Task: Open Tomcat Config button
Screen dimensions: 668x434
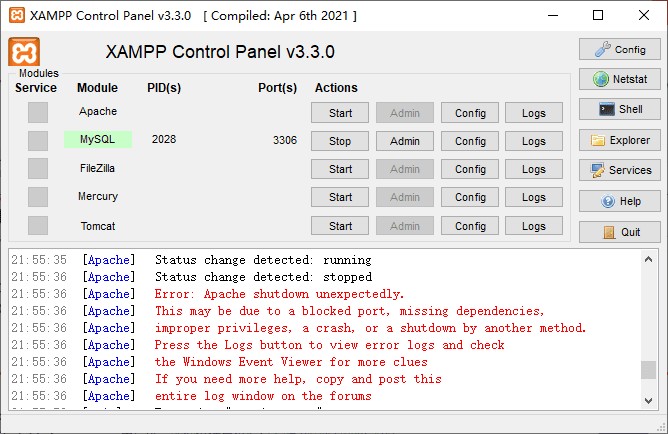Action: coord(470,226)
